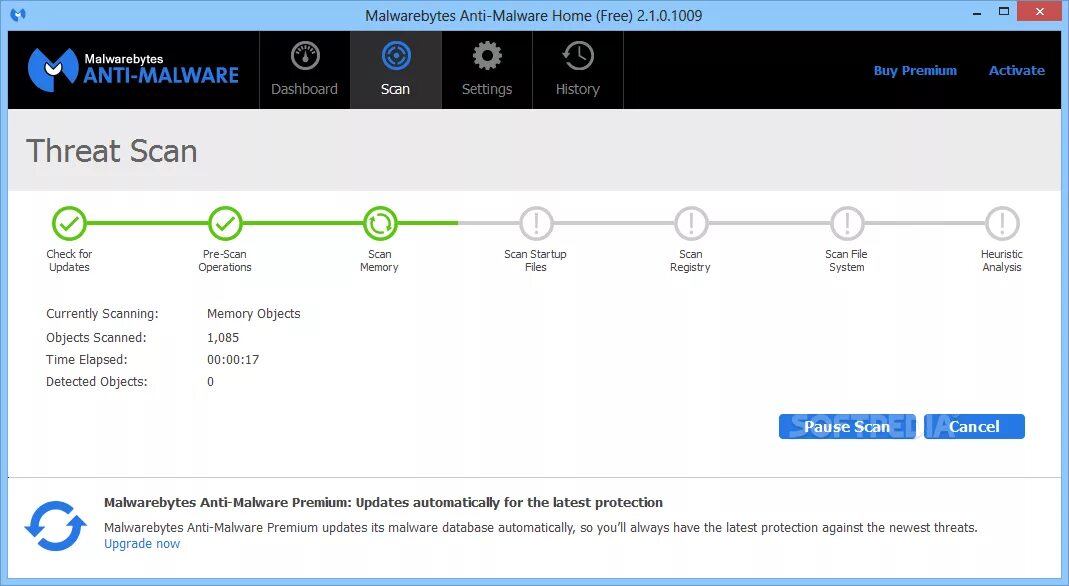Click the Pre-Scan Operations checkmark icon
This screenshot has width=1069, height=586.
point(225,223)
